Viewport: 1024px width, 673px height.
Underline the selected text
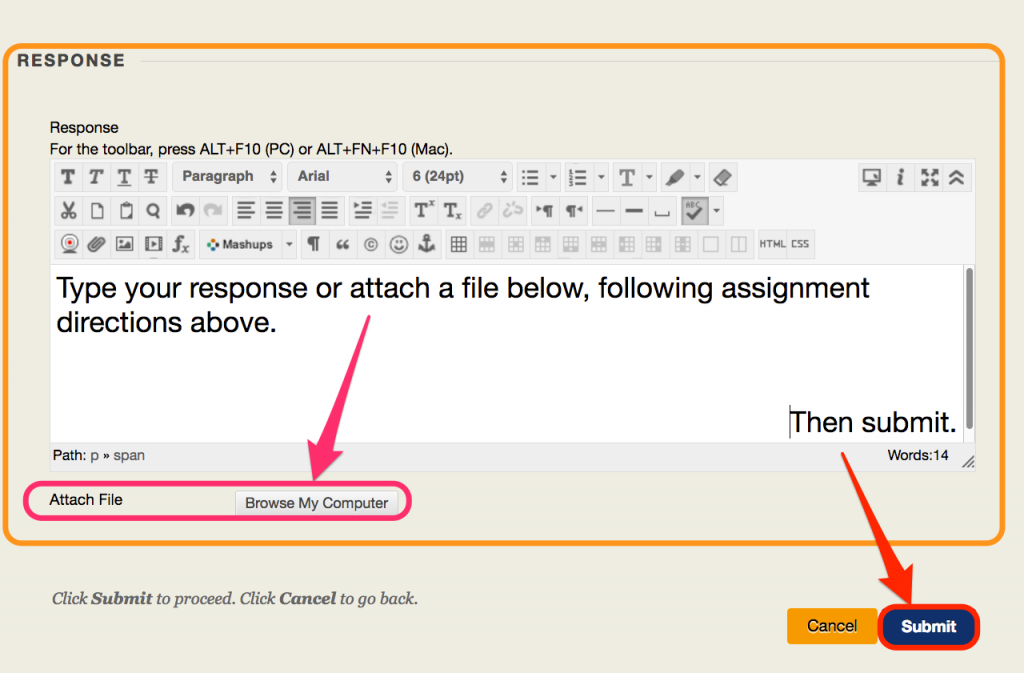124,177
